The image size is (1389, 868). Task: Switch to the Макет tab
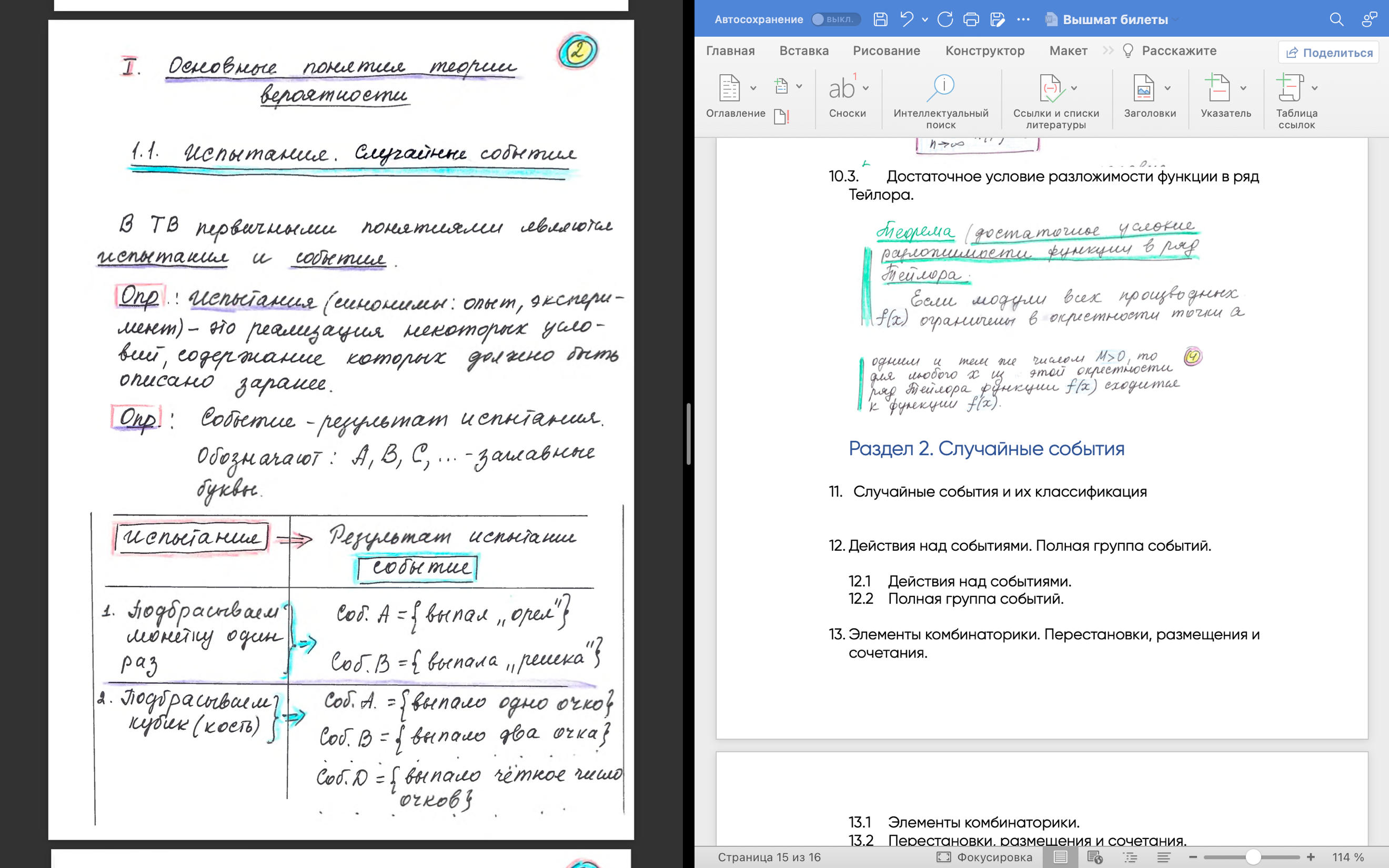(x=1068, y=51)
